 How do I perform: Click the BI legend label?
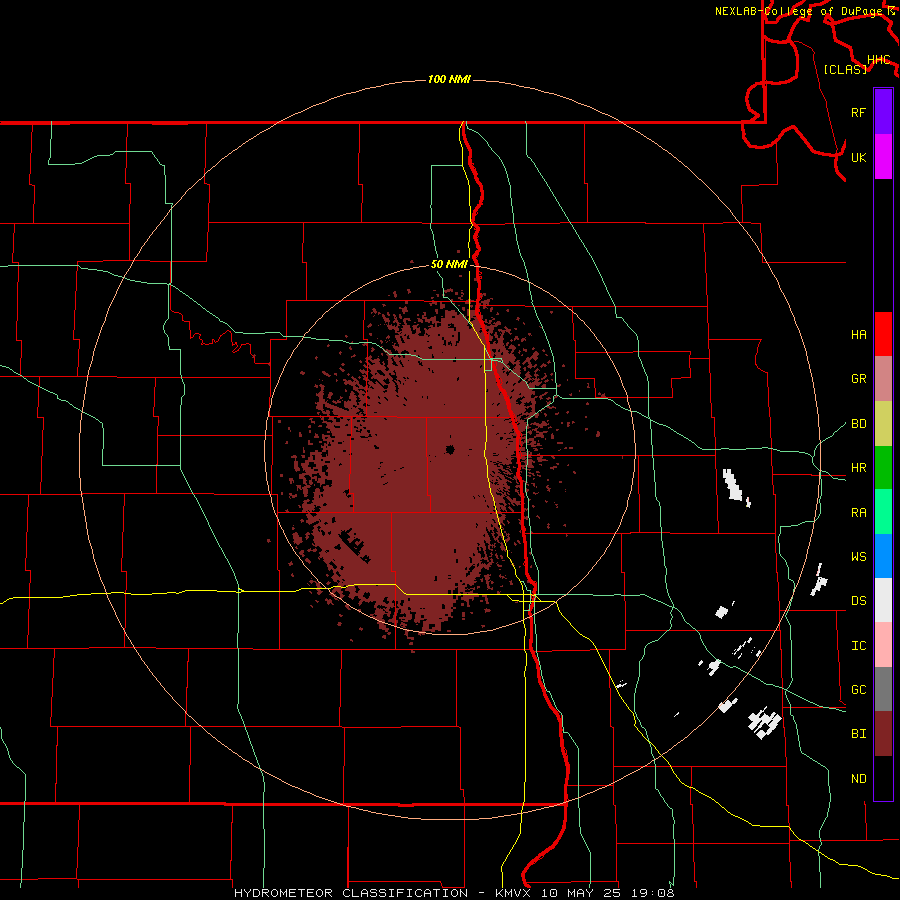[858, 734]
